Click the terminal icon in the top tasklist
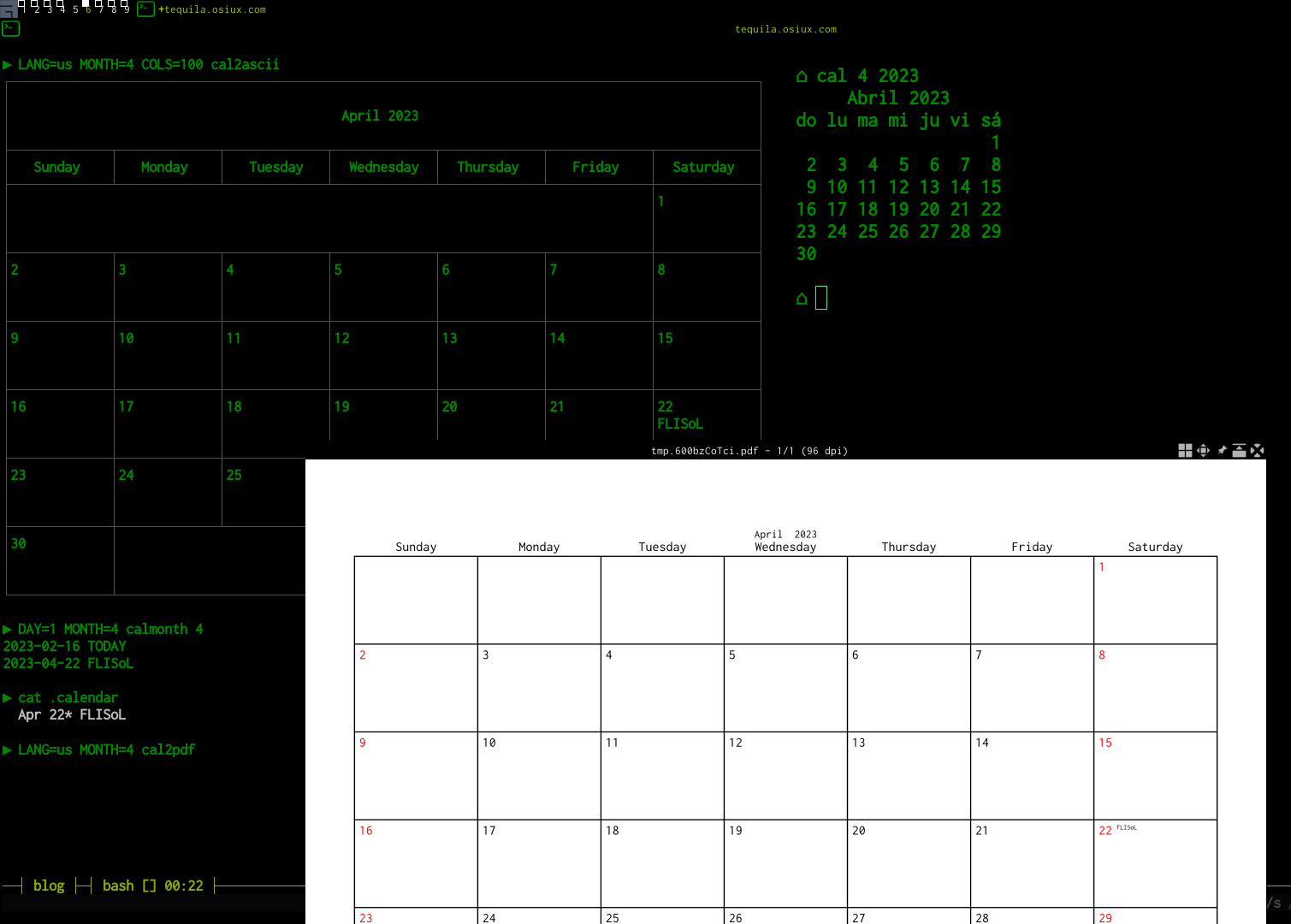 tap(146, 9)
